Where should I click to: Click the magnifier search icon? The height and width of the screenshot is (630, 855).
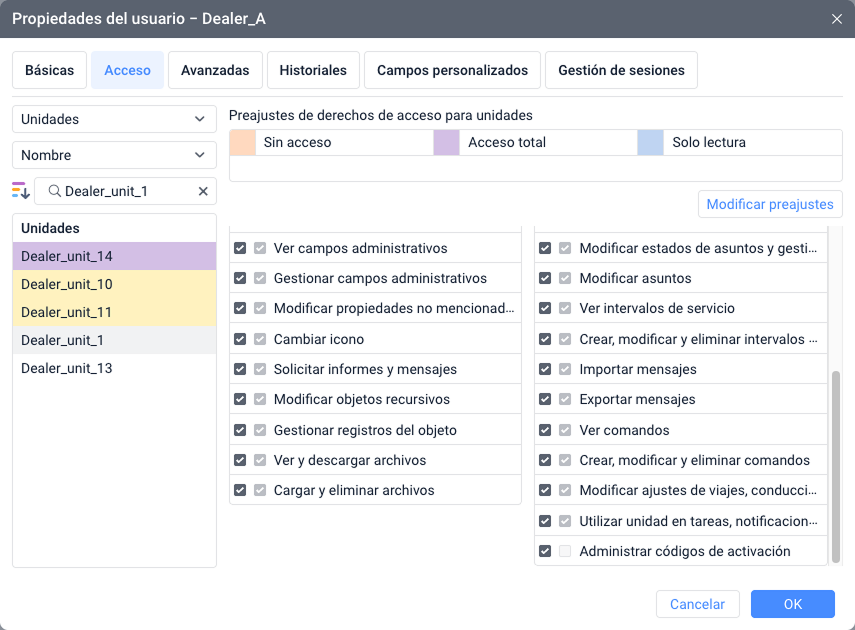(55, 191)
